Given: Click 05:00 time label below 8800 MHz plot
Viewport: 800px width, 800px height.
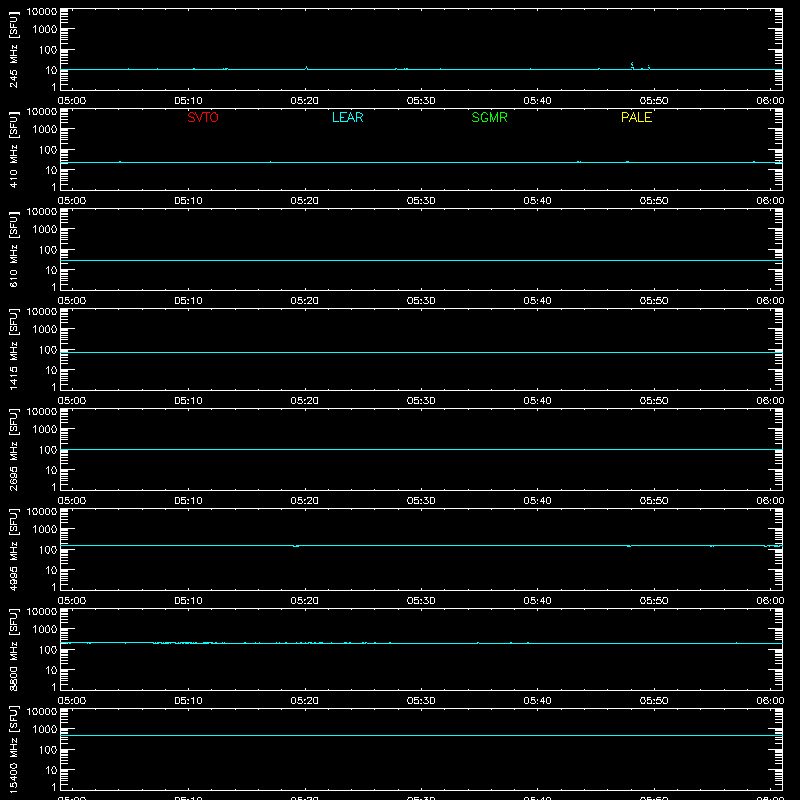Looking at the screenshot, I should click(x=72, y=701).
